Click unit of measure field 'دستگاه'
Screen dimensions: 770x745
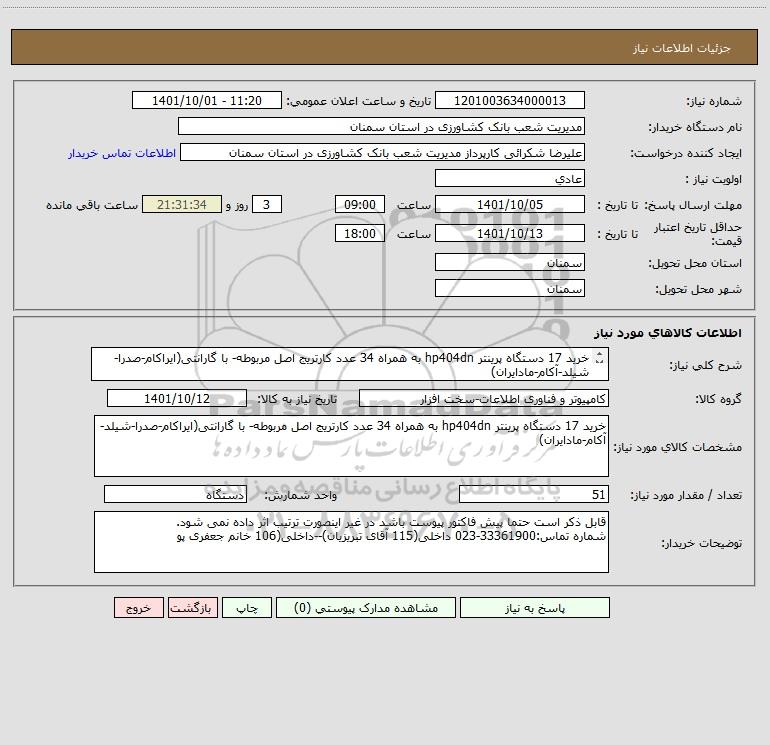(175, 494)
